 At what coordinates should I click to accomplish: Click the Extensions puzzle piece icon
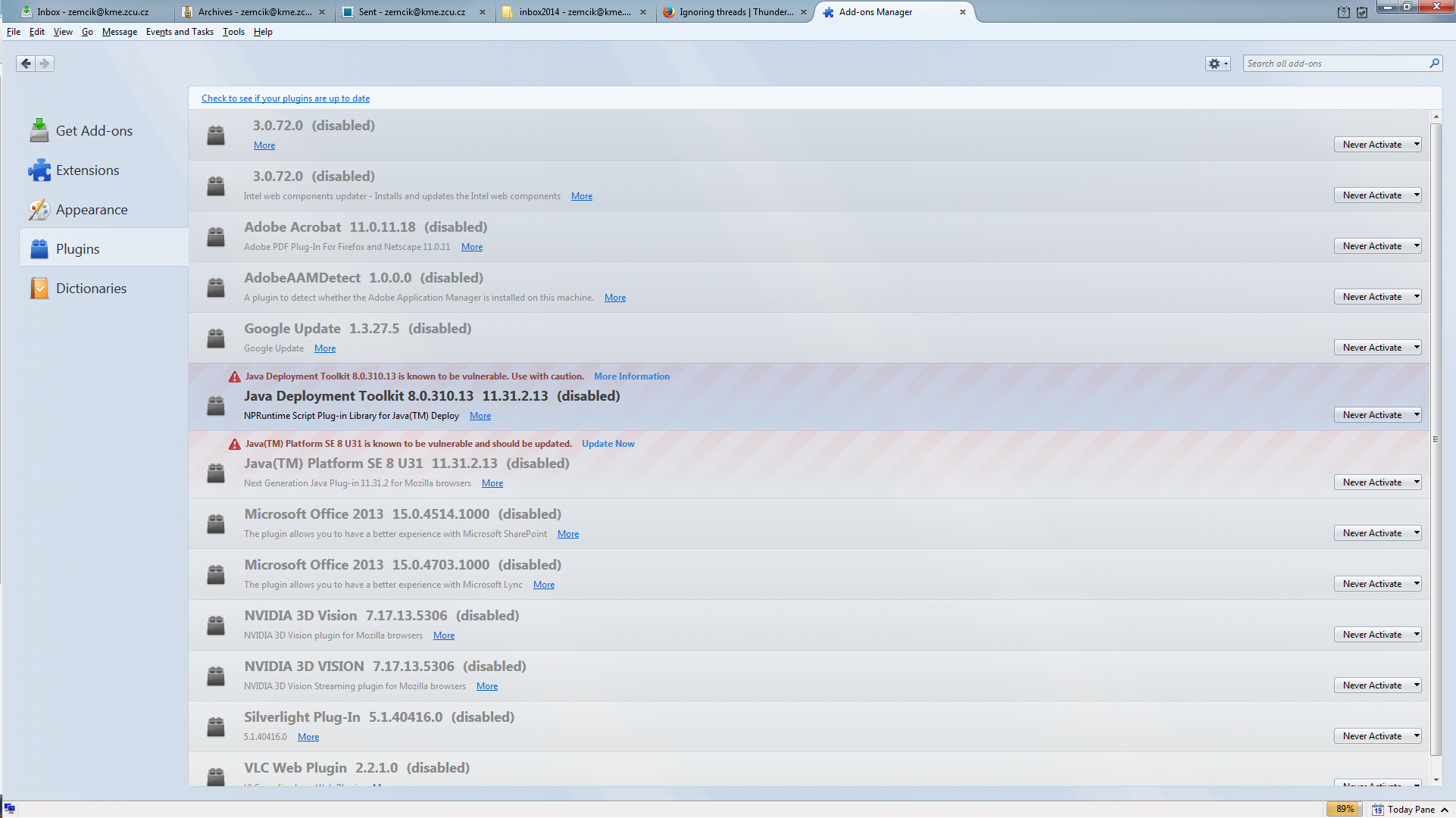pos(39,170)
